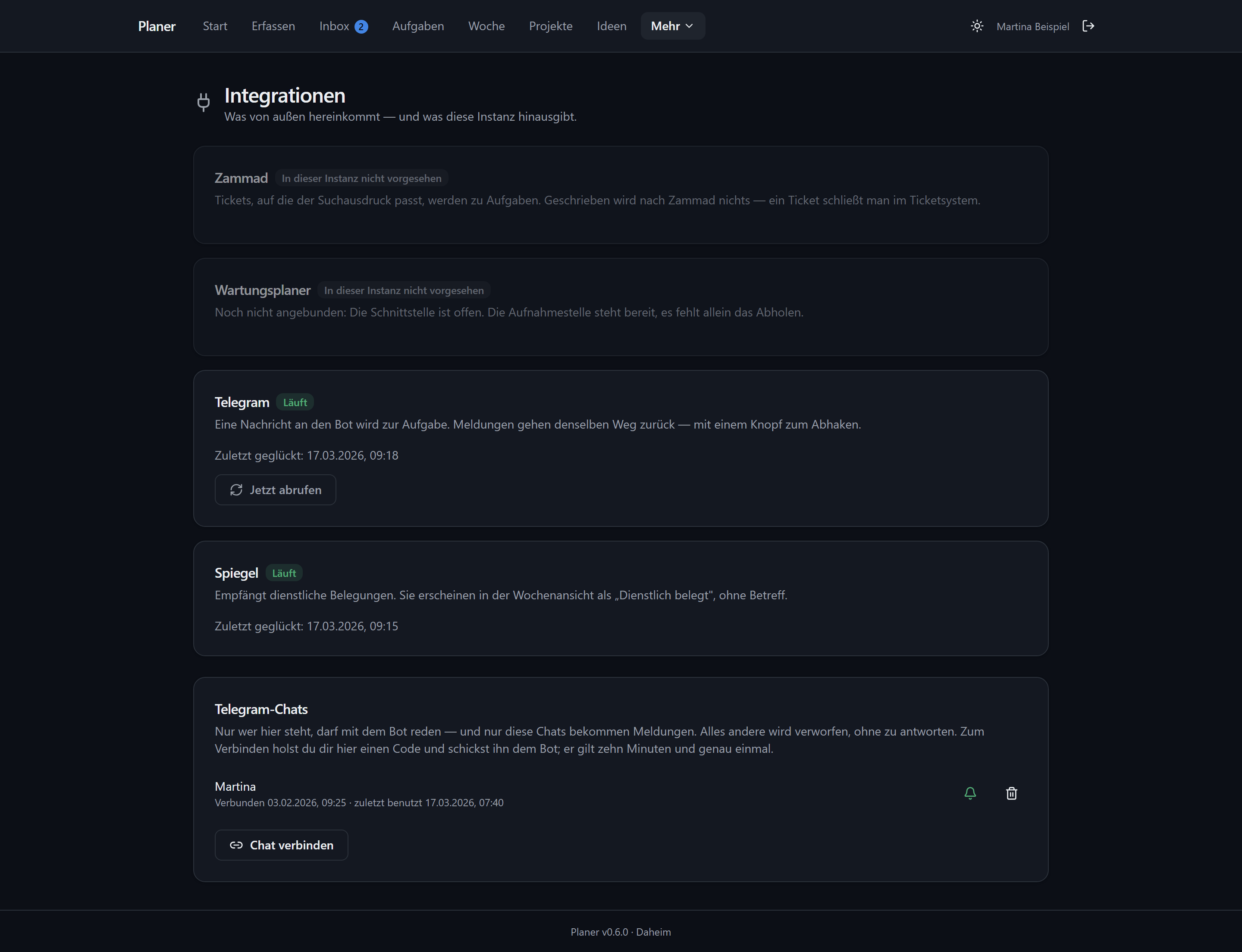Open the Inbox badge showing 2
The height and width of the screenshot is (952, 1242).
(x=361, y=27)
